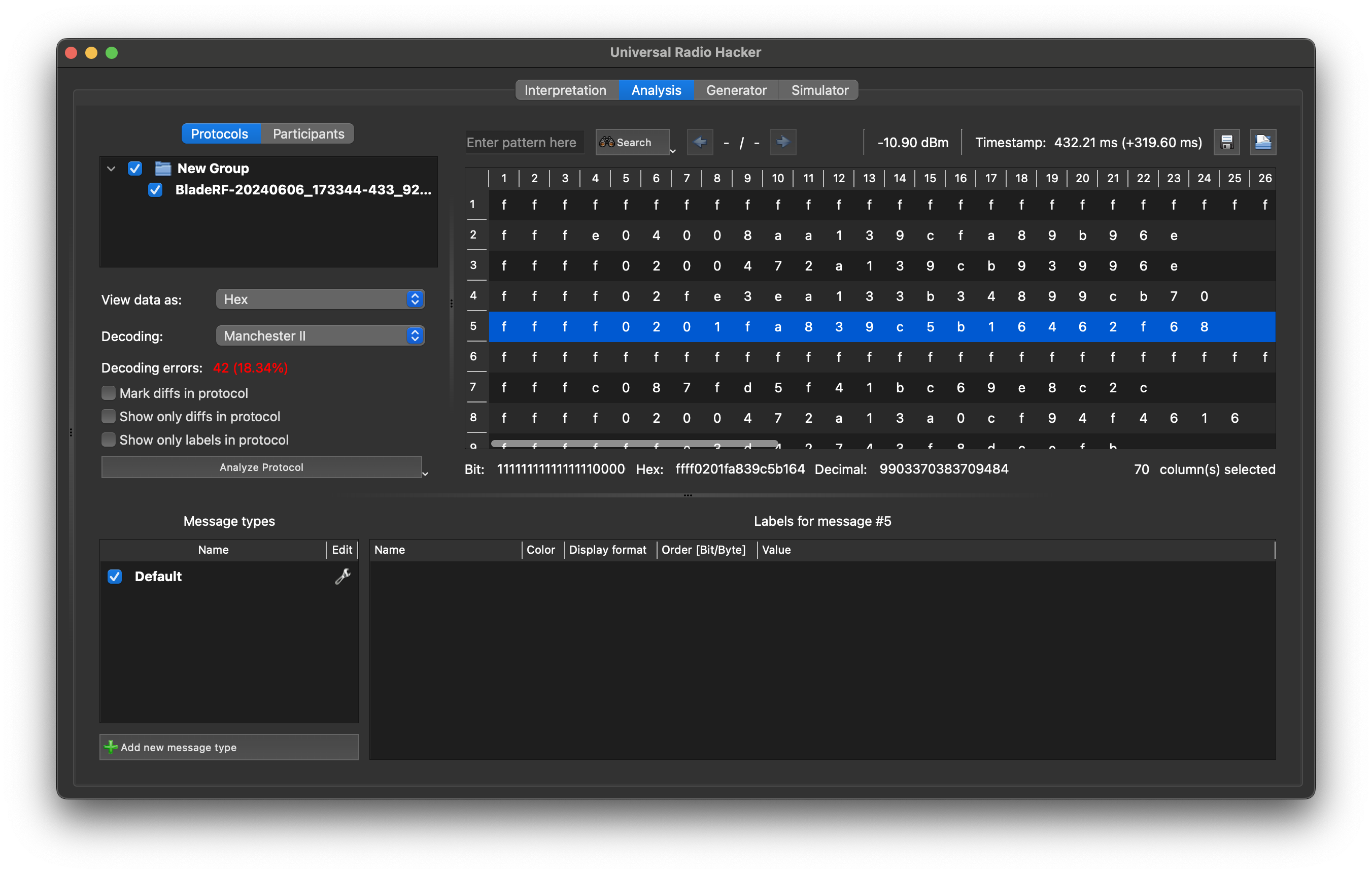
Task: Check Show only labels in protocol
Action: click(x=108, y=440)
